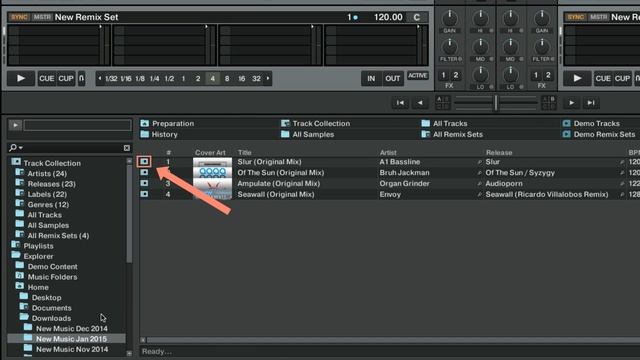Click the right deck play button
The image size is (640, 360).
pos(577,78)
